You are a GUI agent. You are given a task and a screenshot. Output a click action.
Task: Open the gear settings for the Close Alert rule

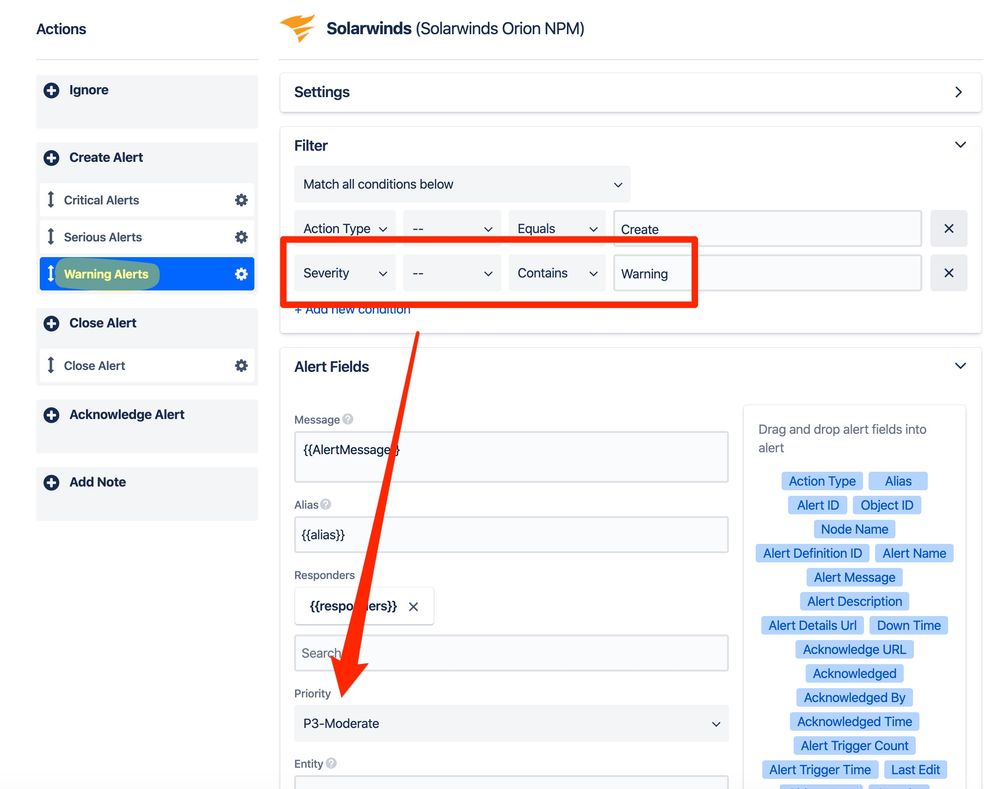coord(241,366)
